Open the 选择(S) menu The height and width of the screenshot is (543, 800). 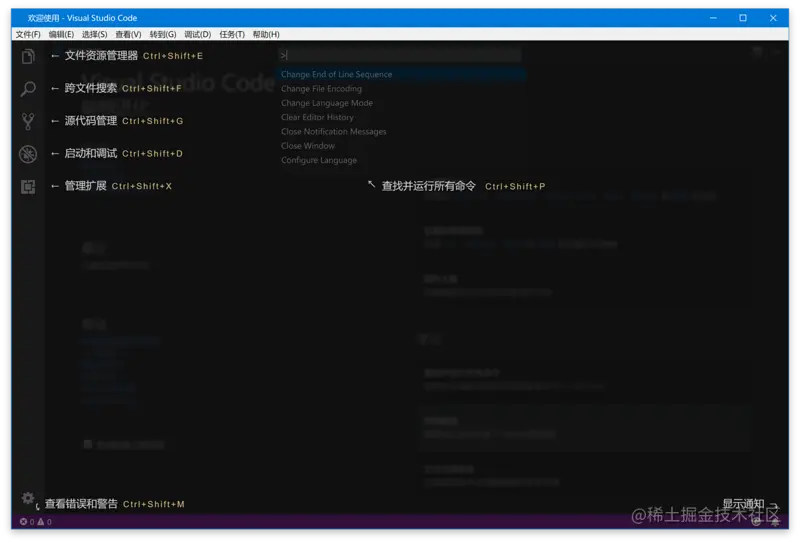tap(94, 34)
